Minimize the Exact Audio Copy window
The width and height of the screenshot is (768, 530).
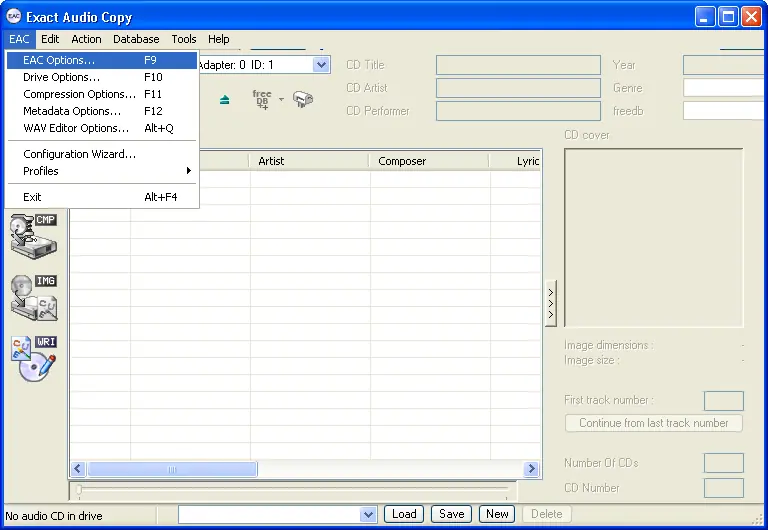705,17
